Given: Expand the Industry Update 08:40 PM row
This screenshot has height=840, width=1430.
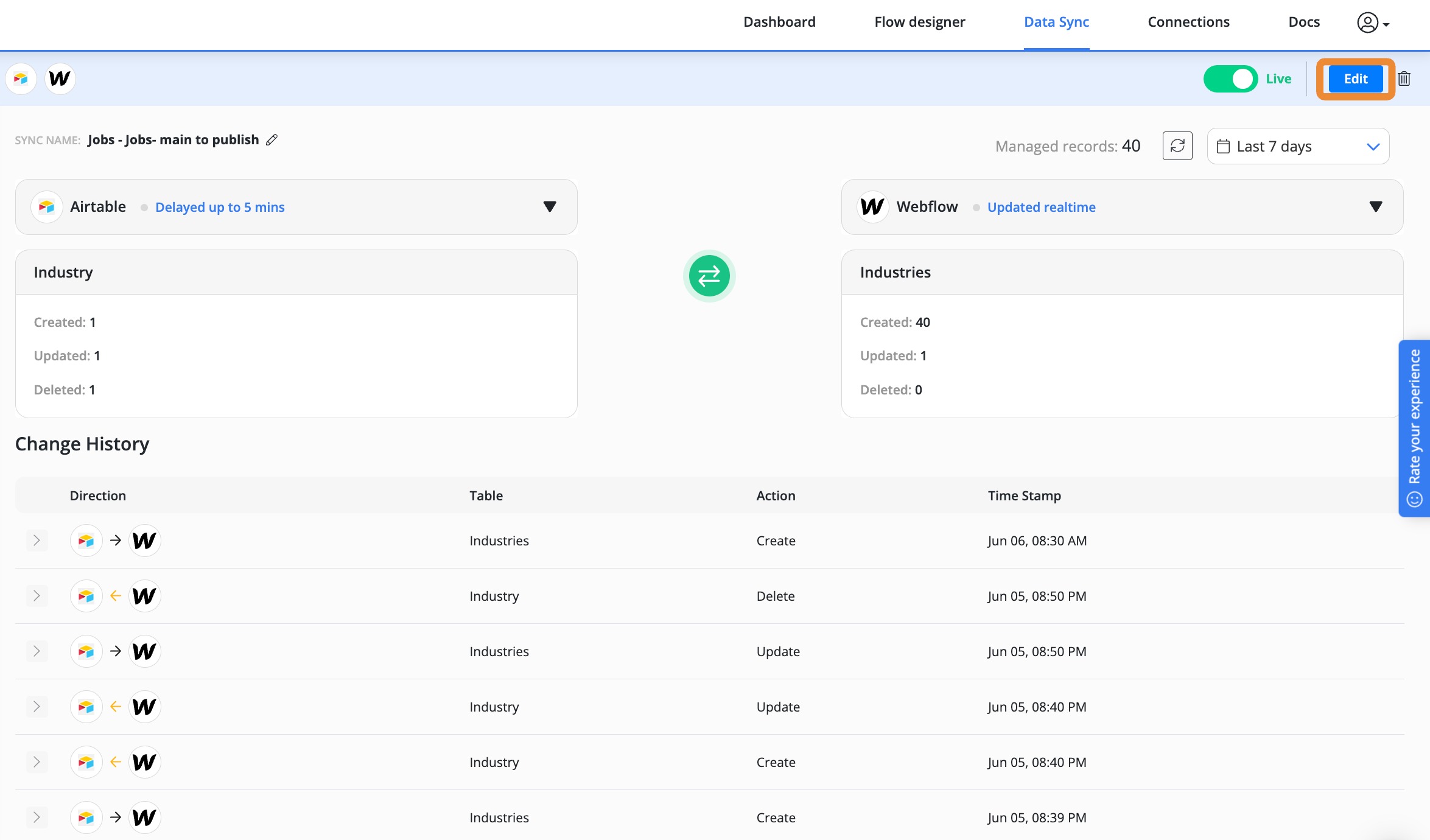Looking at the screenshot, I should 37,707.
